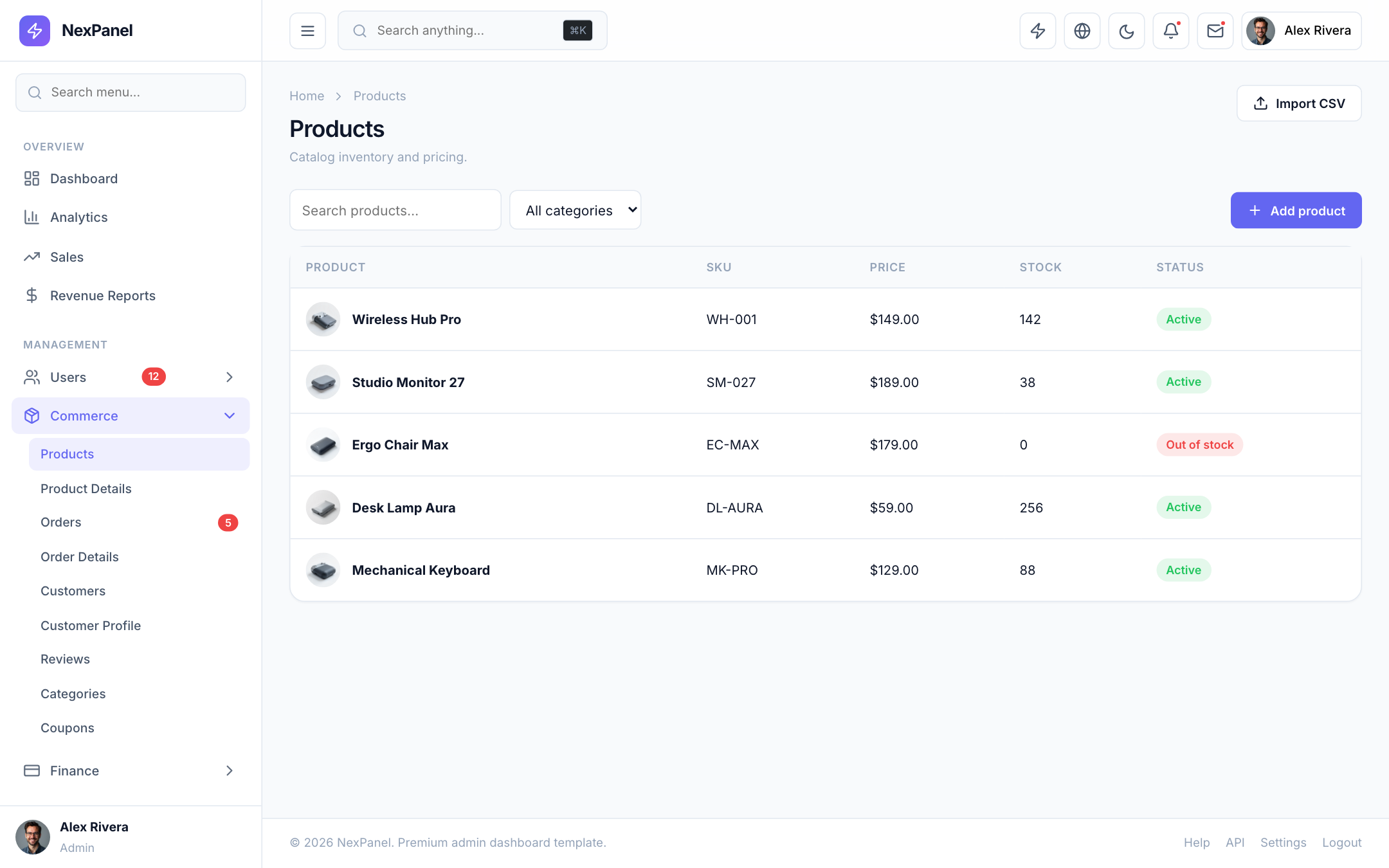Open notifications with the bell icon
This screenshot has height=868, width=1389.
tap(1170, 30)
